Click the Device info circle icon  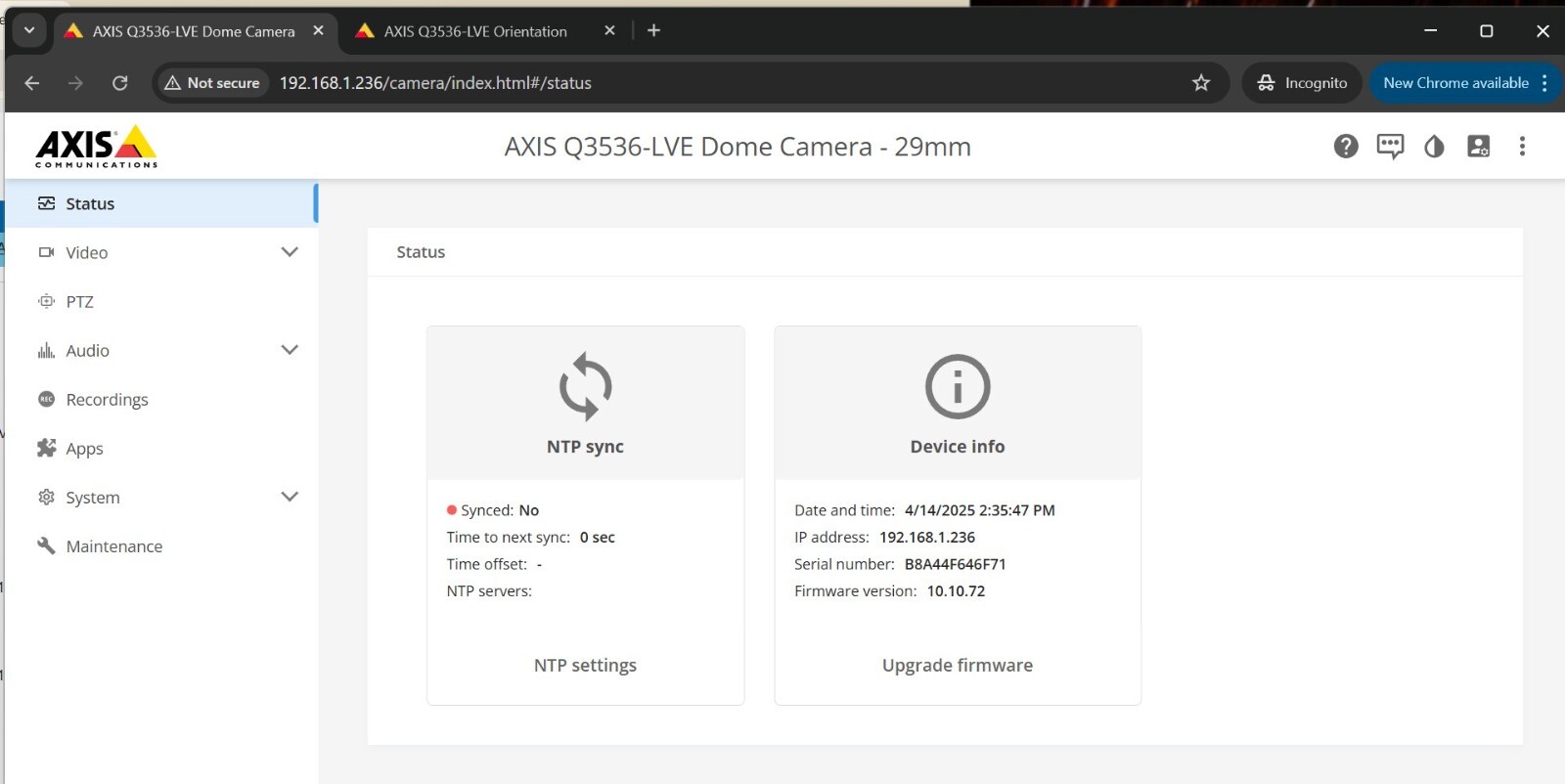coord(958,386)
